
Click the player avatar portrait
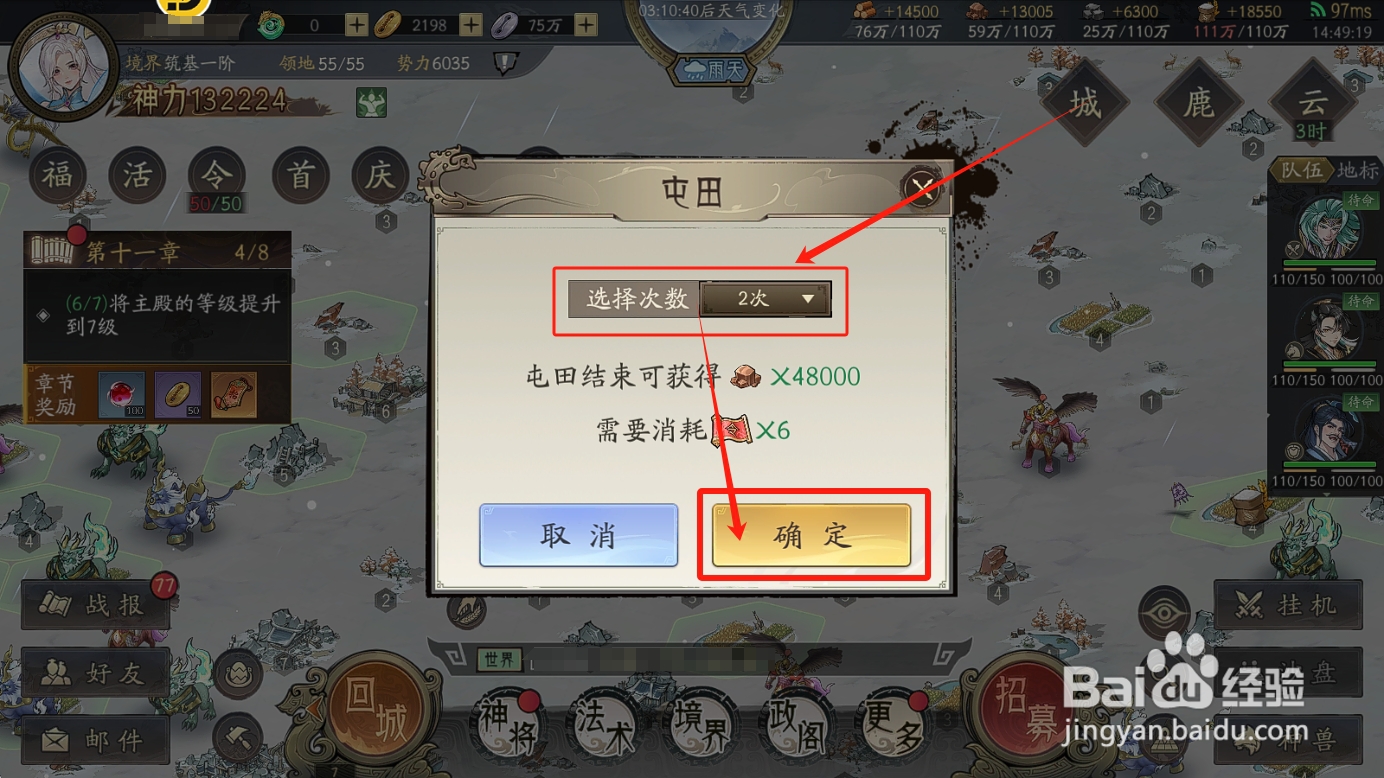click(63, 68)
